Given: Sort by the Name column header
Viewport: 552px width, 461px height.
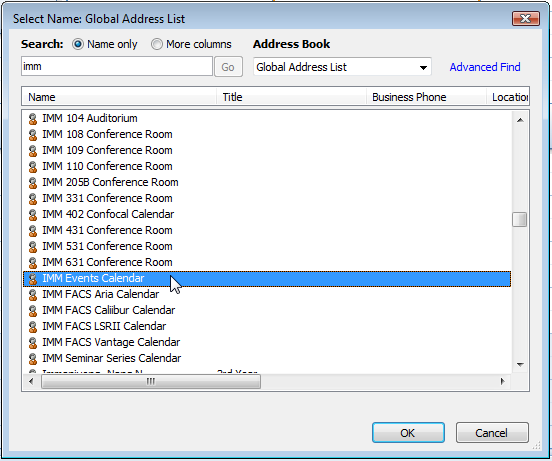Looking at the screenshot, I should tap(119, 97).
